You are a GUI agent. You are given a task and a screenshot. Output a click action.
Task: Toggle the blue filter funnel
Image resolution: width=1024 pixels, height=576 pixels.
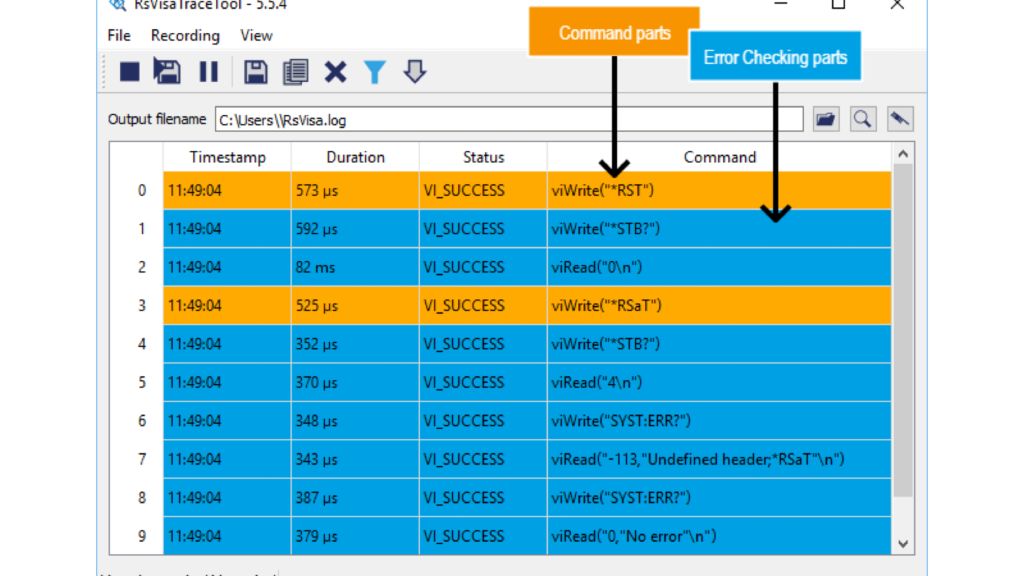click(374, 72)
